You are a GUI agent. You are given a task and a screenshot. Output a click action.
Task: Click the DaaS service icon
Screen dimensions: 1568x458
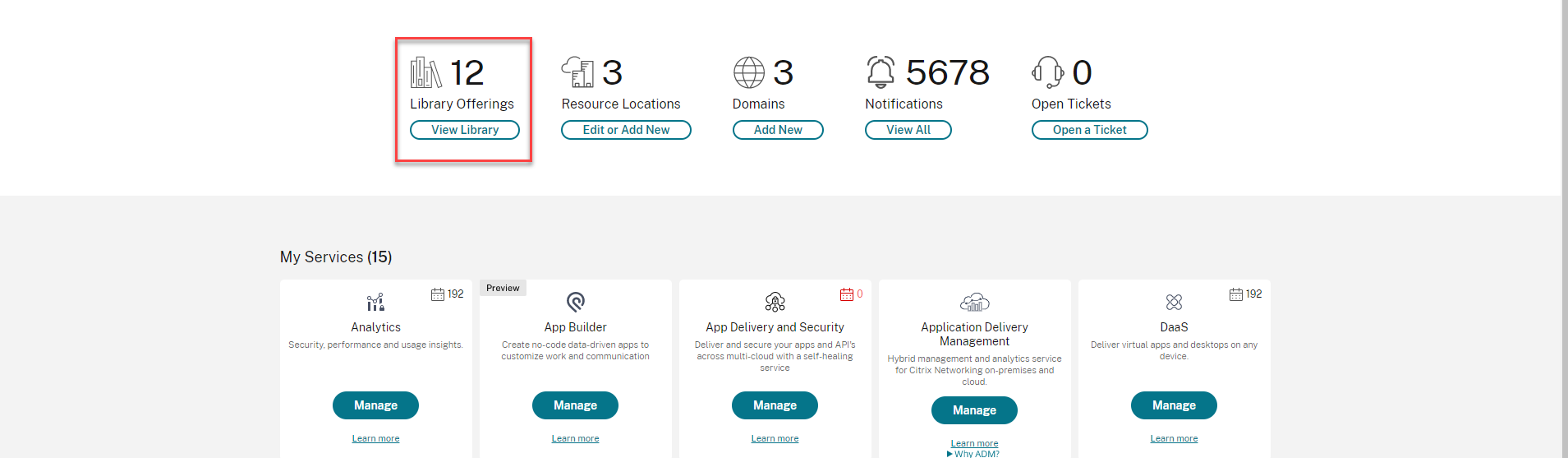(1175, 302)
